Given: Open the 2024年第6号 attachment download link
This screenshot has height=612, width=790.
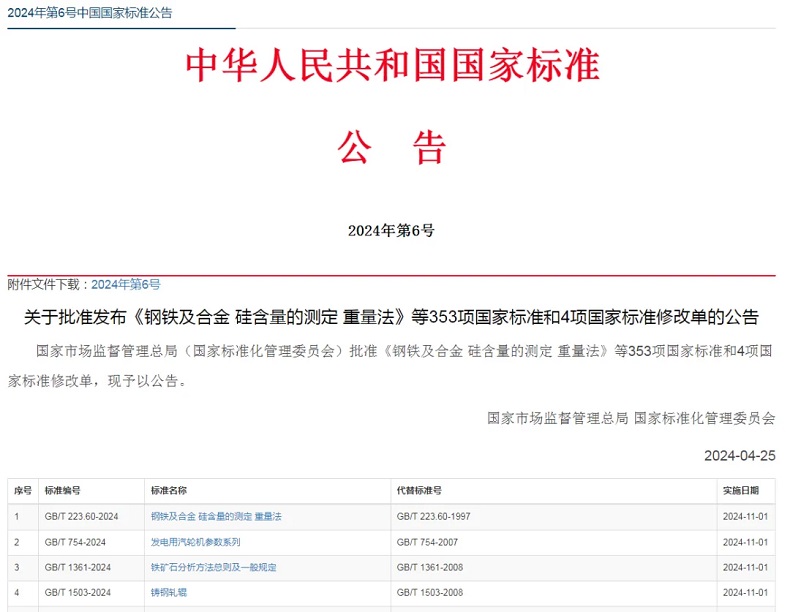Looking at the screenshot, I should [126, 285].
